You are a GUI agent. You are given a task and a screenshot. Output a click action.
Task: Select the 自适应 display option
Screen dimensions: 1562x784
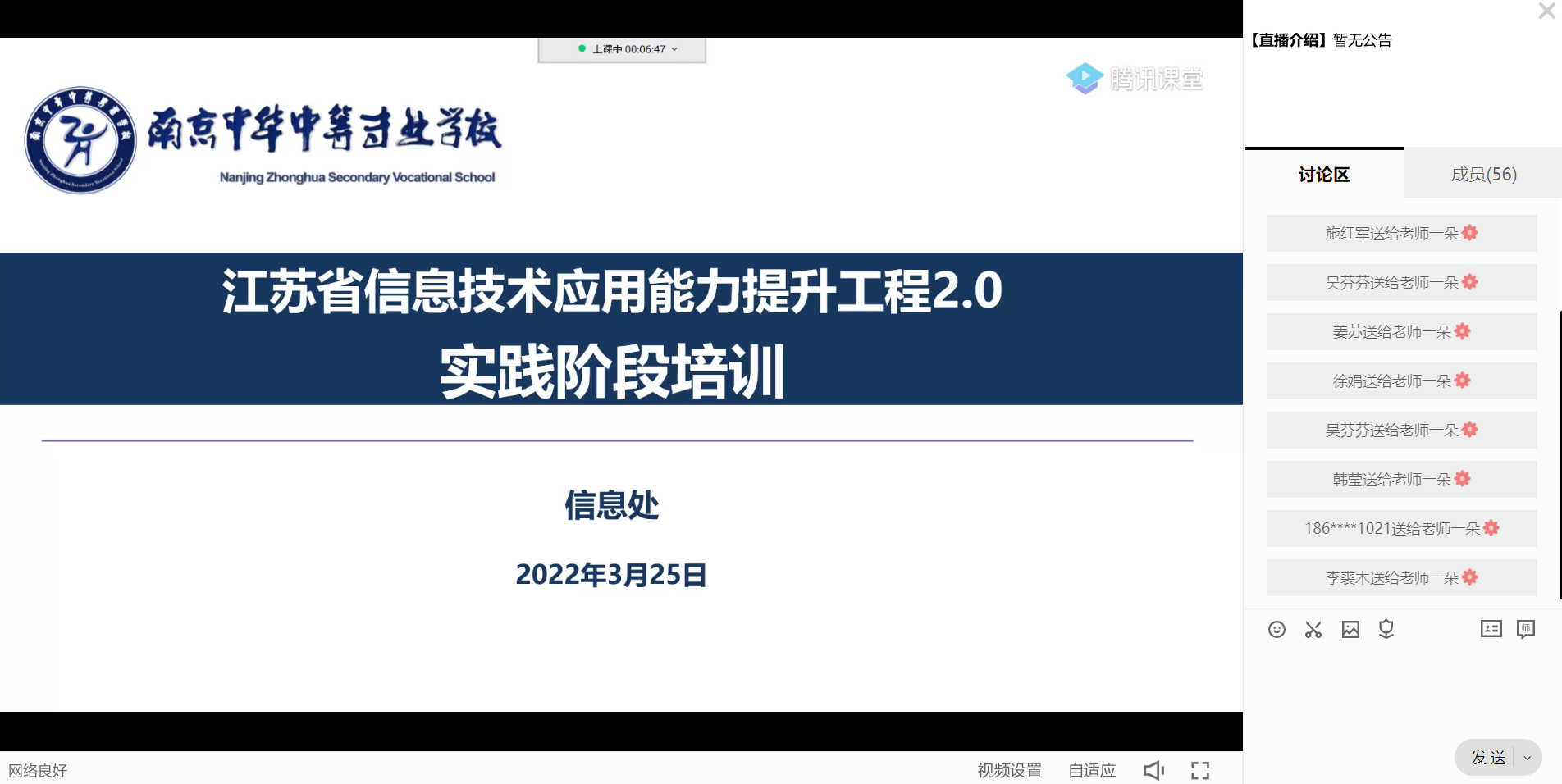pos(1092,770)
